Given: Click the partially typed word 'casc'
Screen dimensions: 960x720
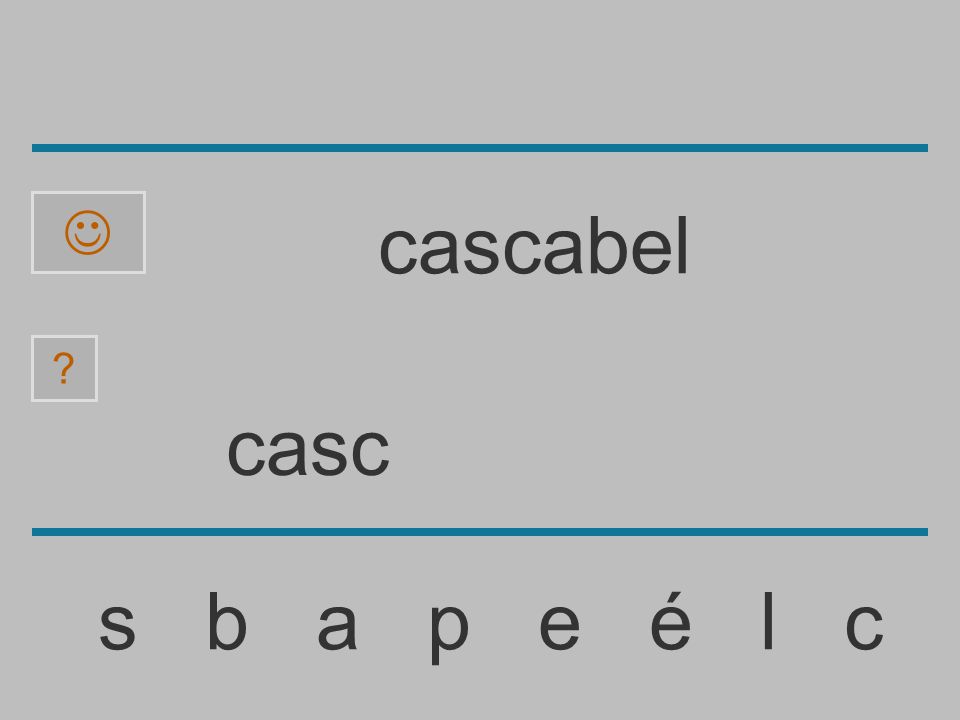Looking at the screenshot, I should (308, 452).
